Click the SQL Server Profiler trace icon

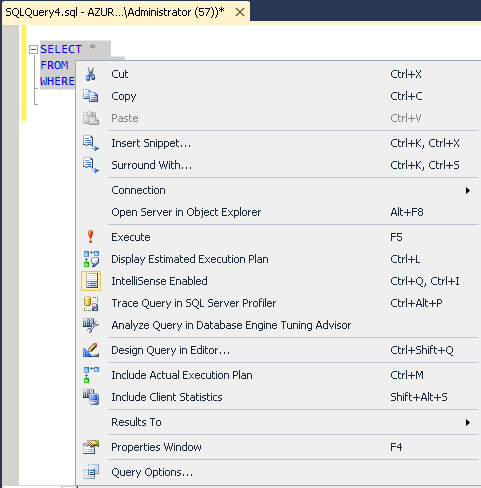91,303
